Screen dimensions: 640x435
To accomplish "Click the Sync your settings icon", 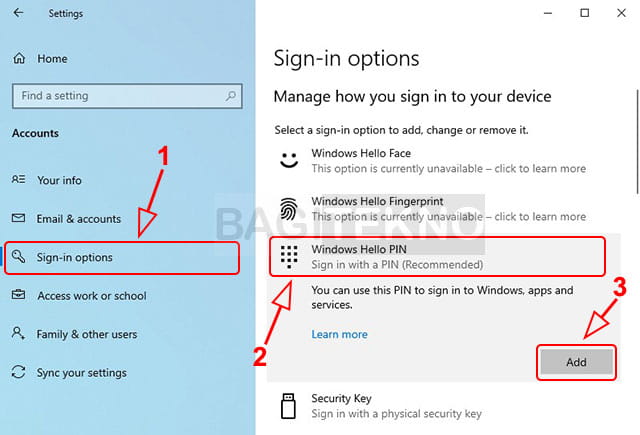I will [x=18, y=372].
